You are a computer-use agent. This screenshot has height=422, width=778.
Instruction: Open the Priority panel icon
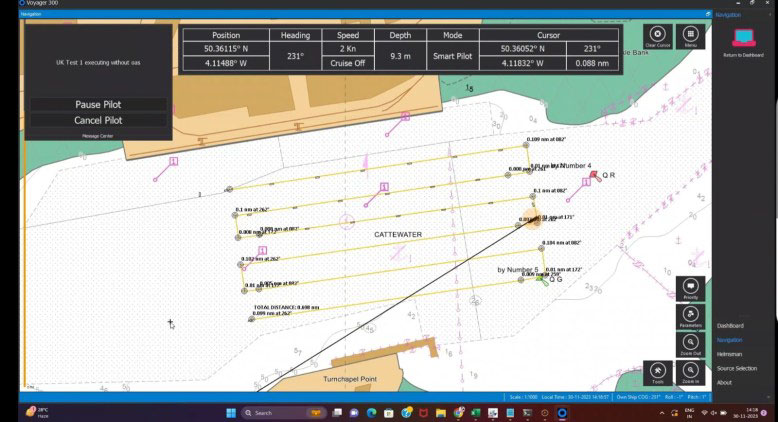[690, 288]
